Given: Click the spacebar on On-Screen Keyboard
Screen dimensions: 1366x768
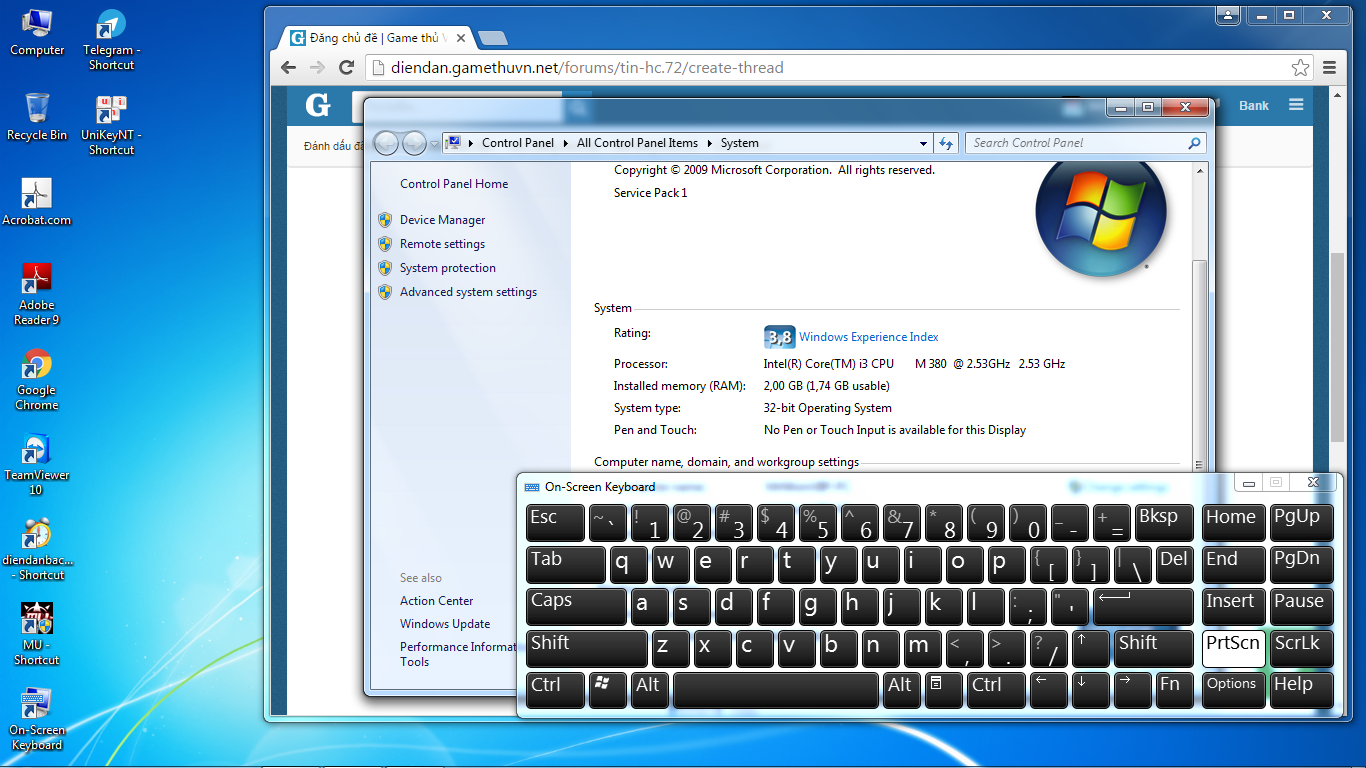Looking at the screenshot, I should point(776,690).
